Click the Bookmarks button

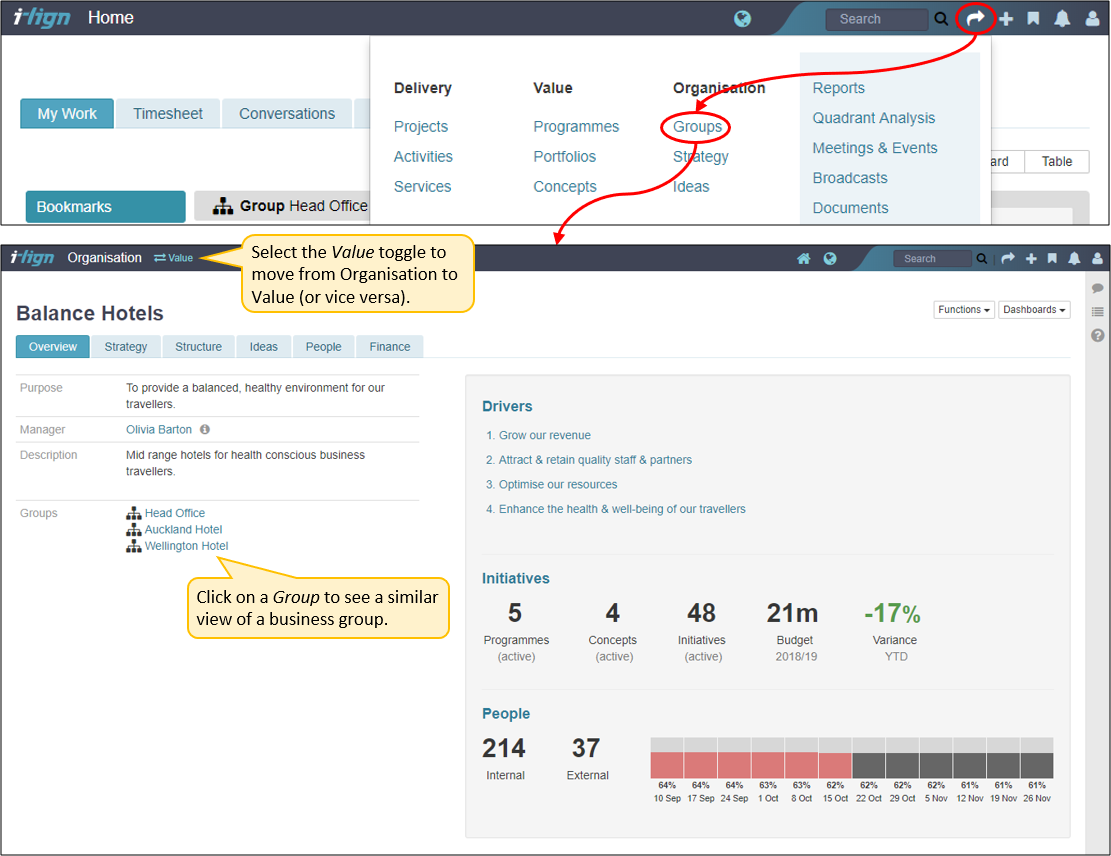(x=106, y=206)
